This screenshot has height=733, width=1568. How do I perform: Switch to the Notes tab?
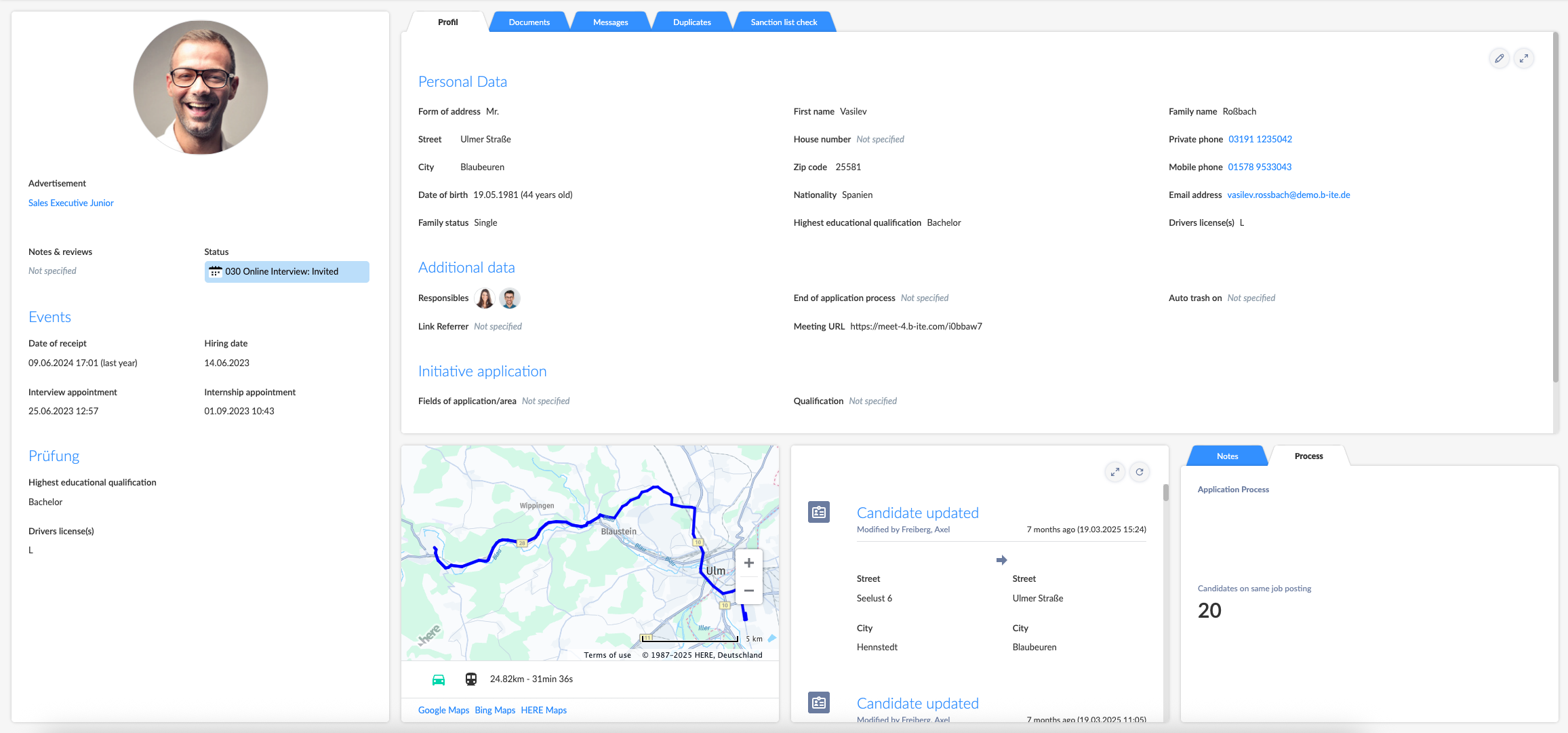coord(1227,456)
